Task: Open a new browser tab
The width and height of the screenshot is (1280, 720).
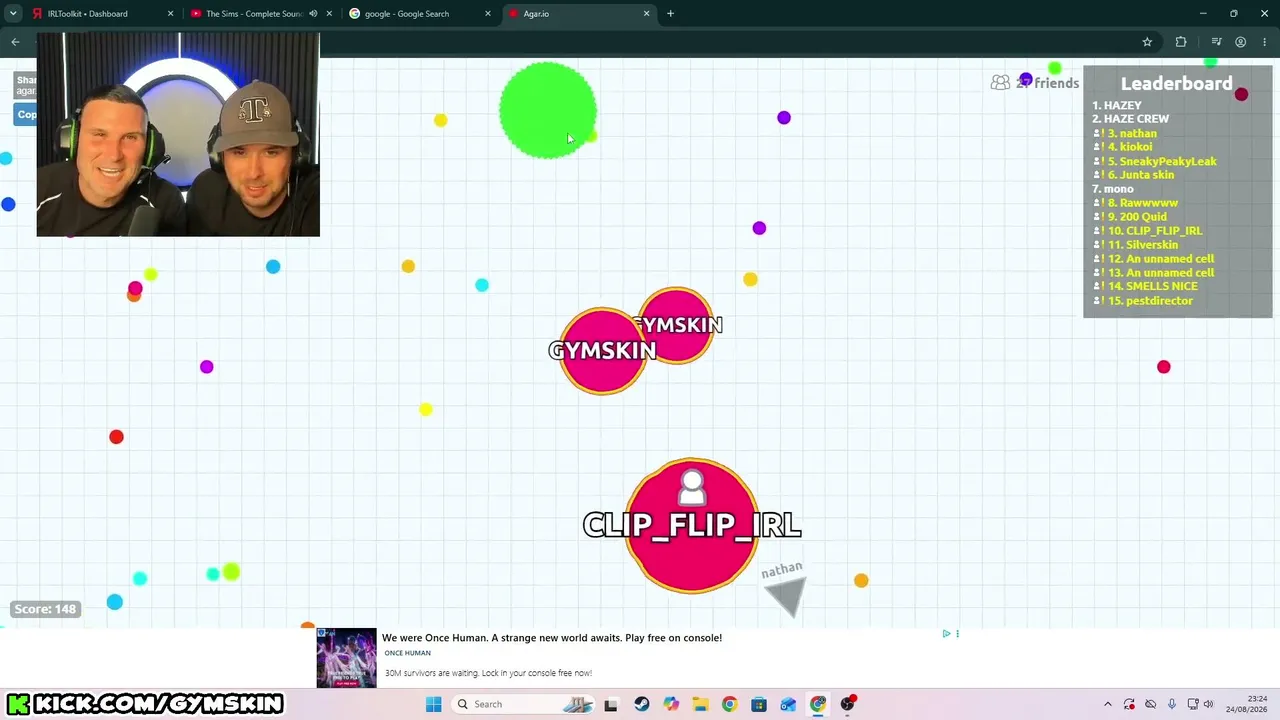Action: pyautogui.click(x=670, y=14)
